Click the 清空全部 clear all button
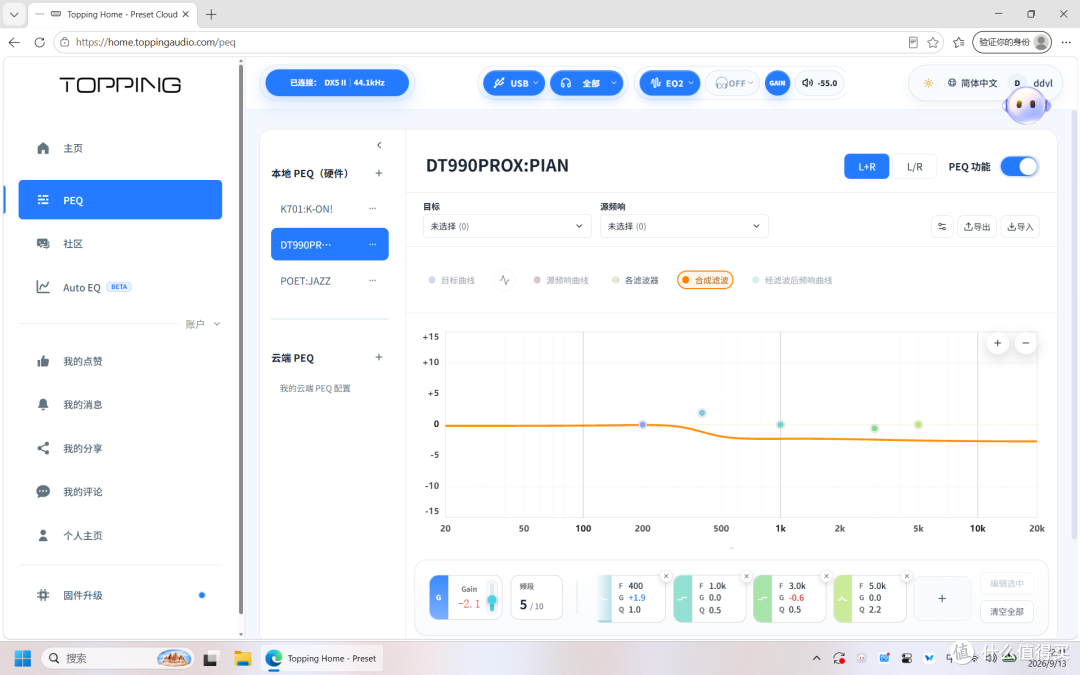1080x675 pixels. 1006,611
